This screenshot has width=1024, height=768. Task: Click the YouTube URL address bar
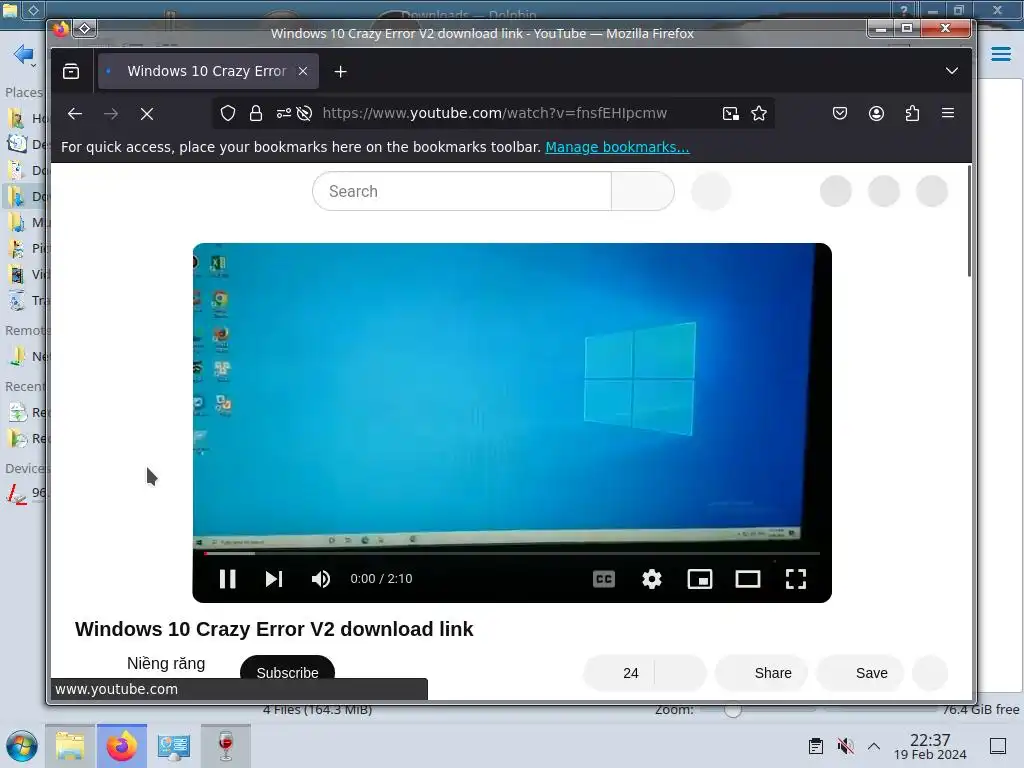pyautogui.click(x=494, y=113)
